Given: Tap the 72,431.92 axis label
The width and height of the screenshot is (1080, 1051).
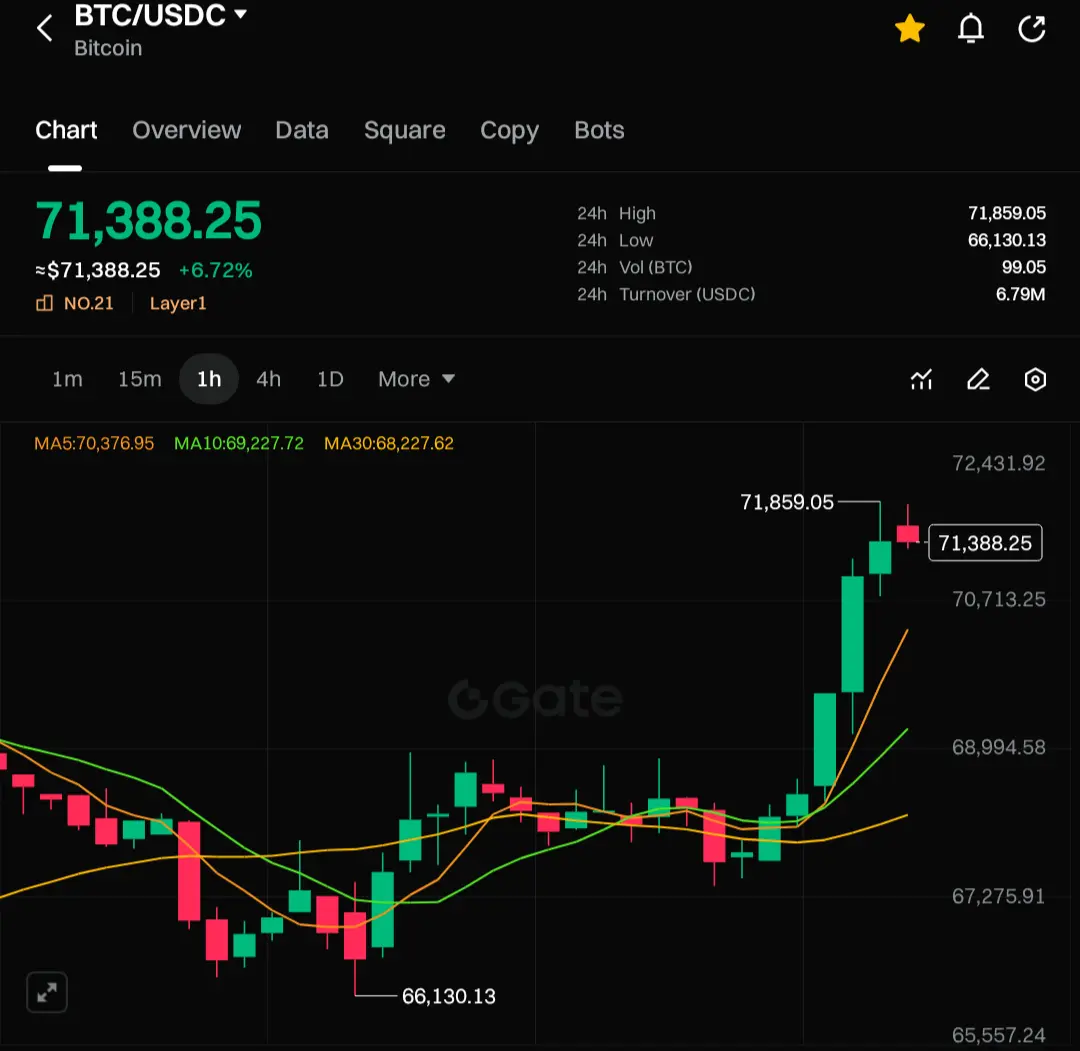Looking at the screenshot, I should pyautogui.click(x=998, y=463).
